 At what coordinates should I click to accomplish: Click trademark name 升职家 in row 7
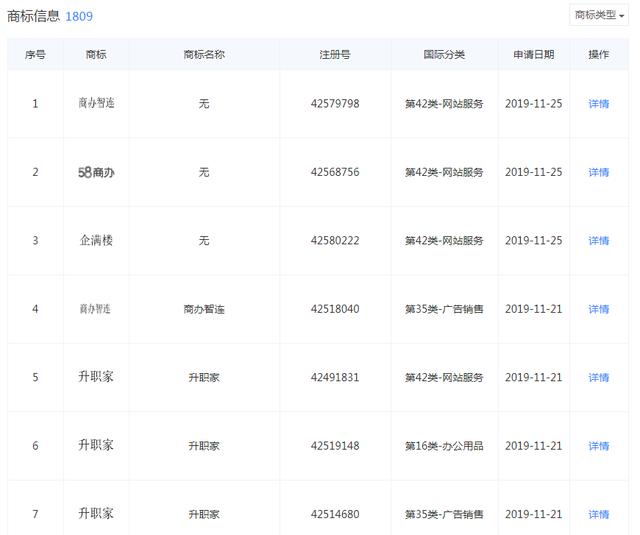204,514
